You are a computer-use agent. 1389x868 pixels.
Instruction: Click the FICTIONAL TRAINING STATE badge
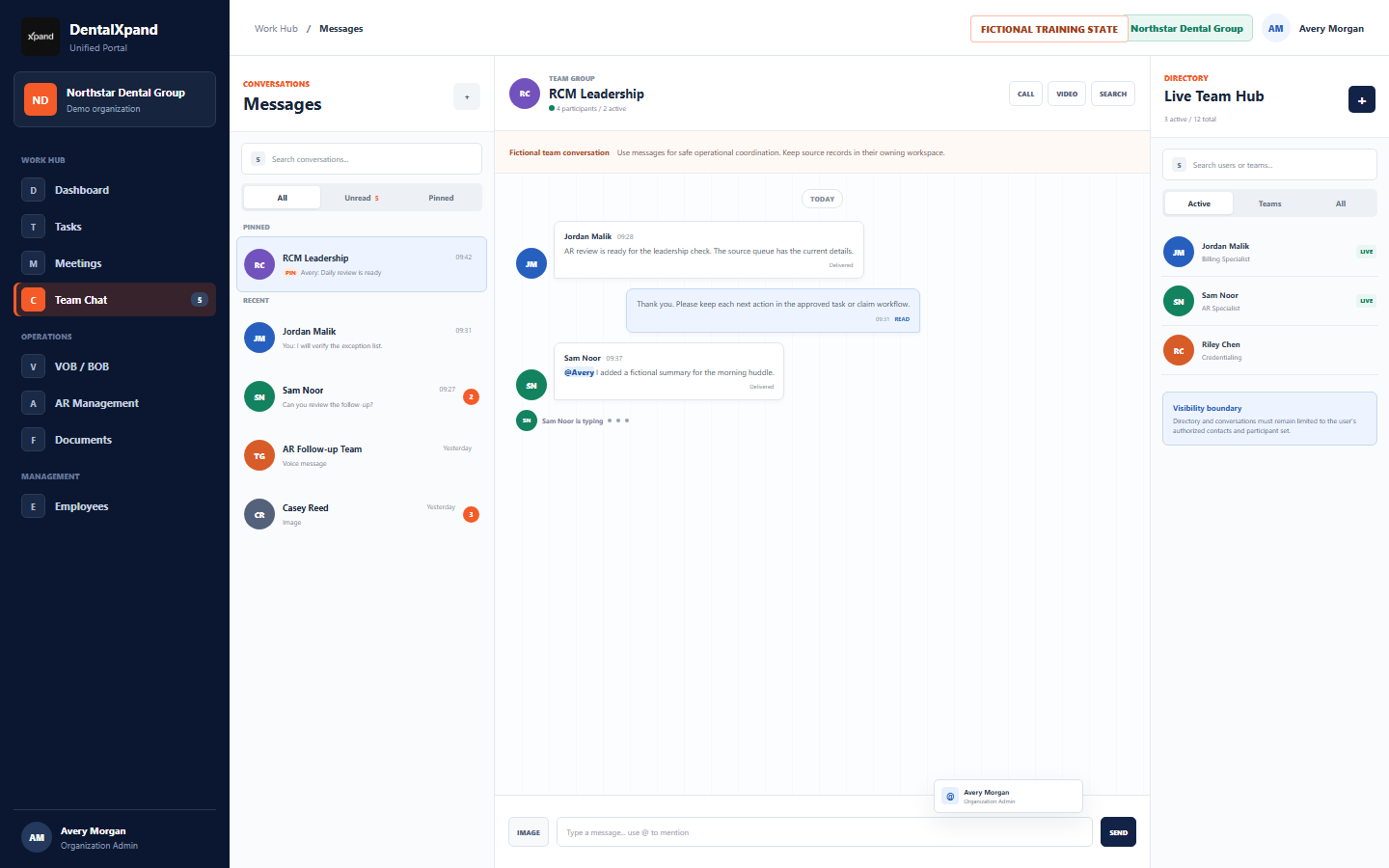click(x=1049, y=29)
